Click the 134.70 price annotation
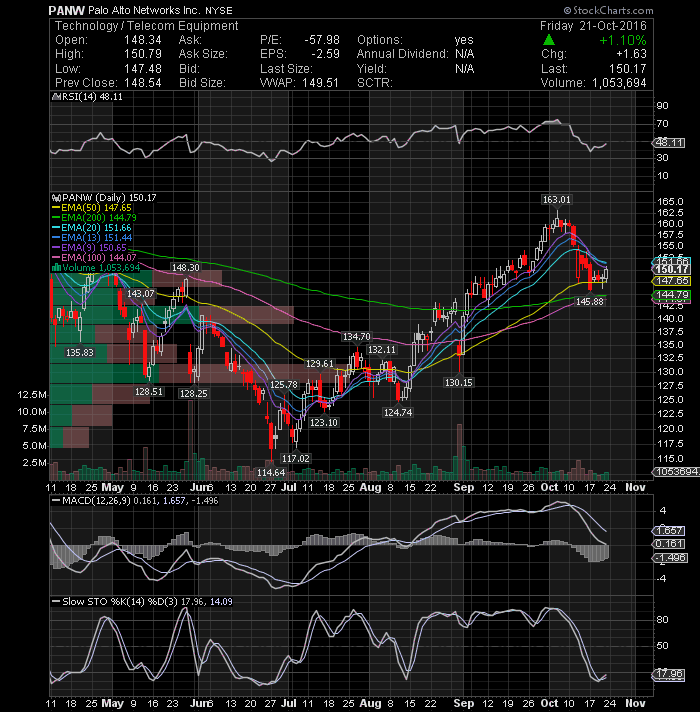The image size is (700, 712). [x=356, y=336]
